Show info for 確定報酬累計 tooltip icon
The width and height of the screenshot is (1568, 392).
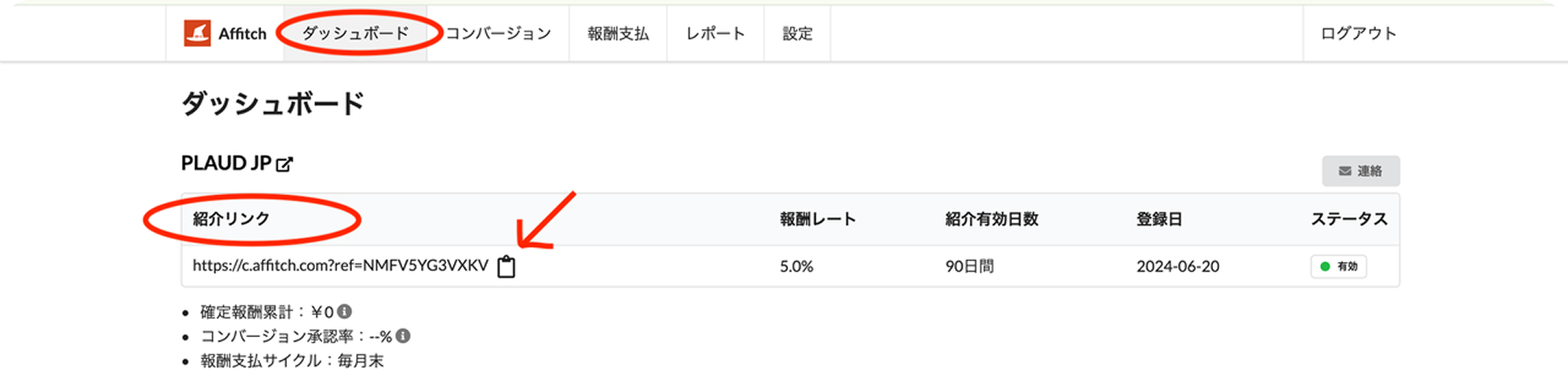pos(344,312)
